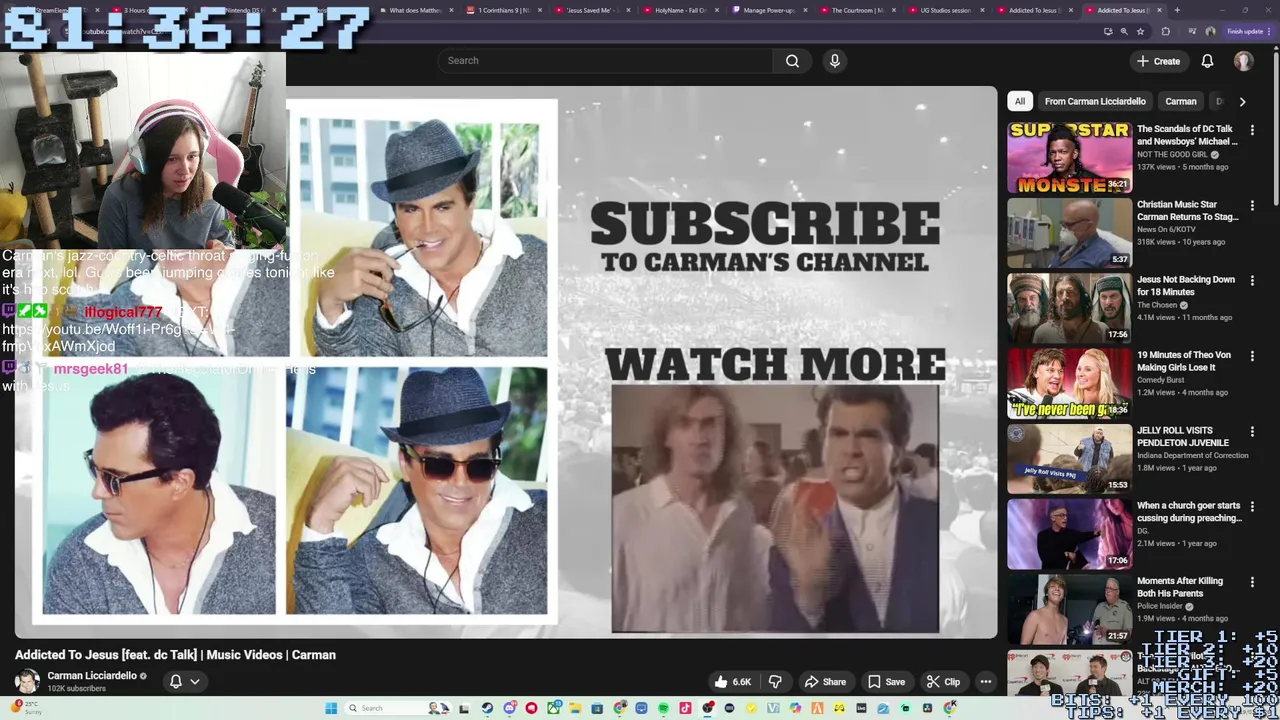Open the Chrome extensions puzzle icon
1280x720 pixels.
click(1165, 31)
